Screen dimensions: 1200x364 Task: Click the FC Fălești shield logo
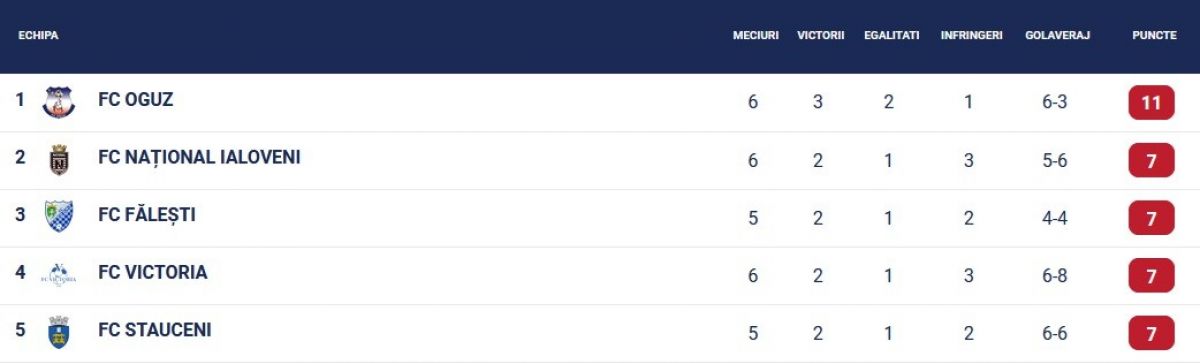point(59,217)
